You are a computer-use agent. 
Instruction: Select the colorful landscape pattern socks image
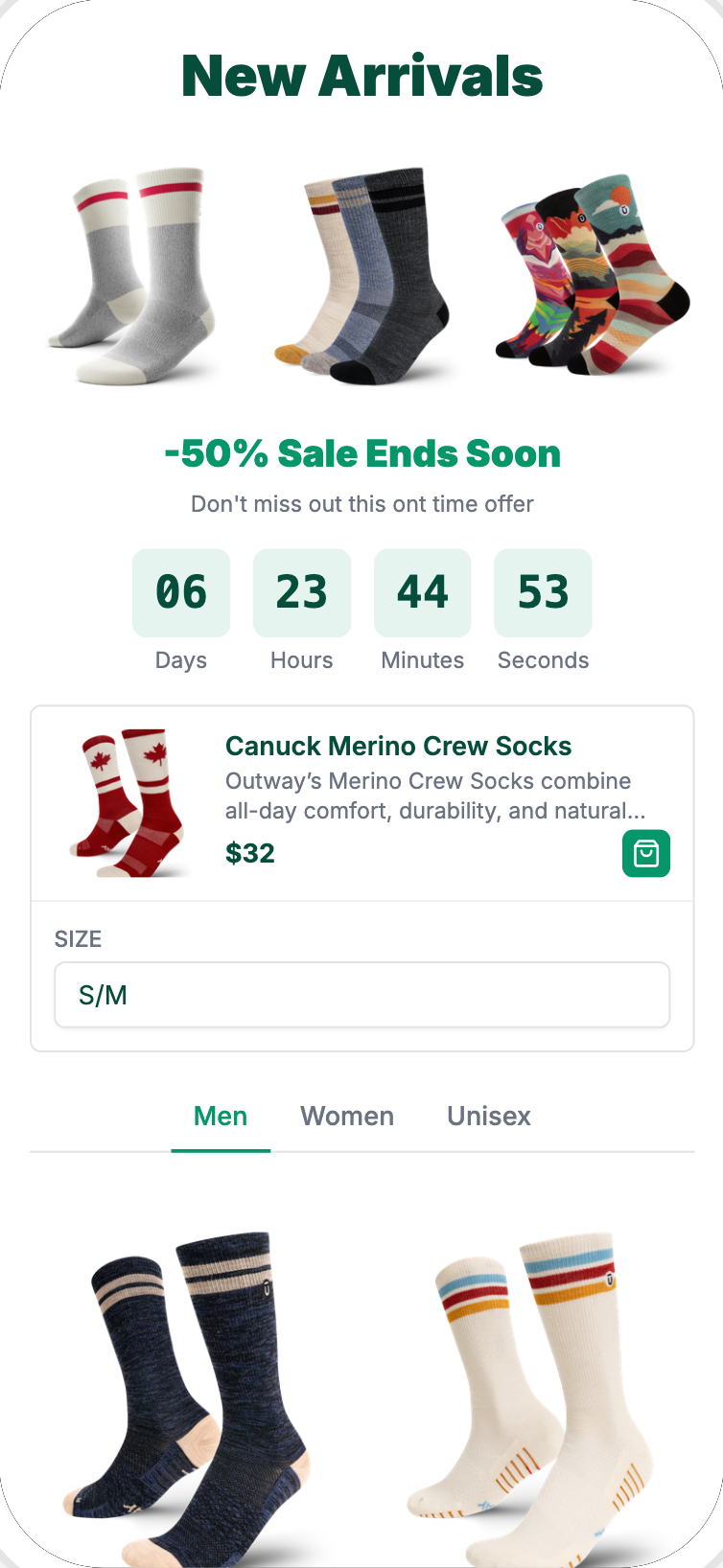(592, 276)
